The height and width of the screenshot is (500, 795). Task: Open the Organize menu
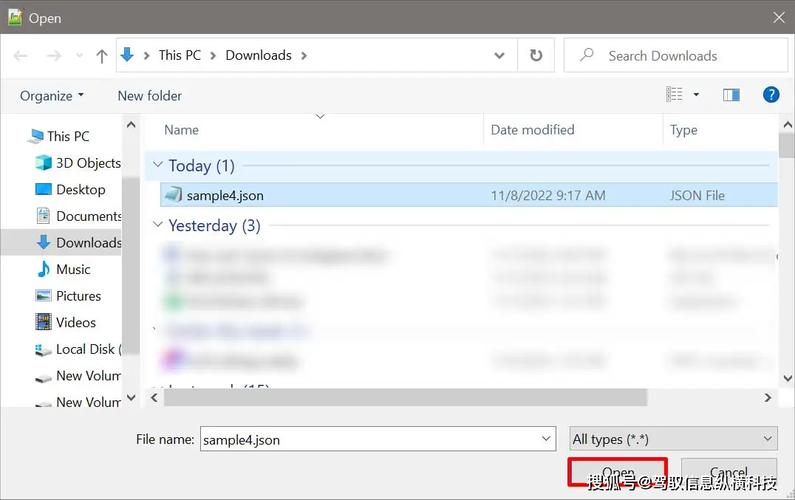click(x=52, y=96)
